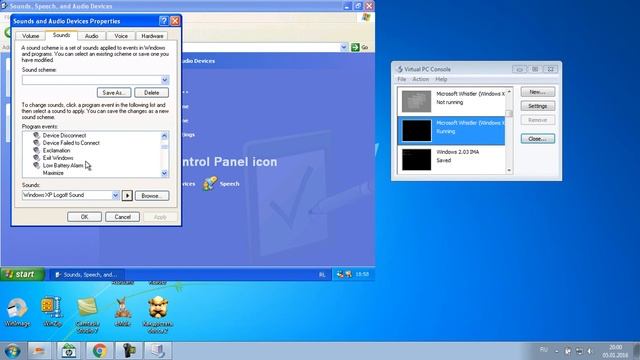Click speaker icon beside Device Failed to Connect
640x360 pixels.
click(36, 143)
